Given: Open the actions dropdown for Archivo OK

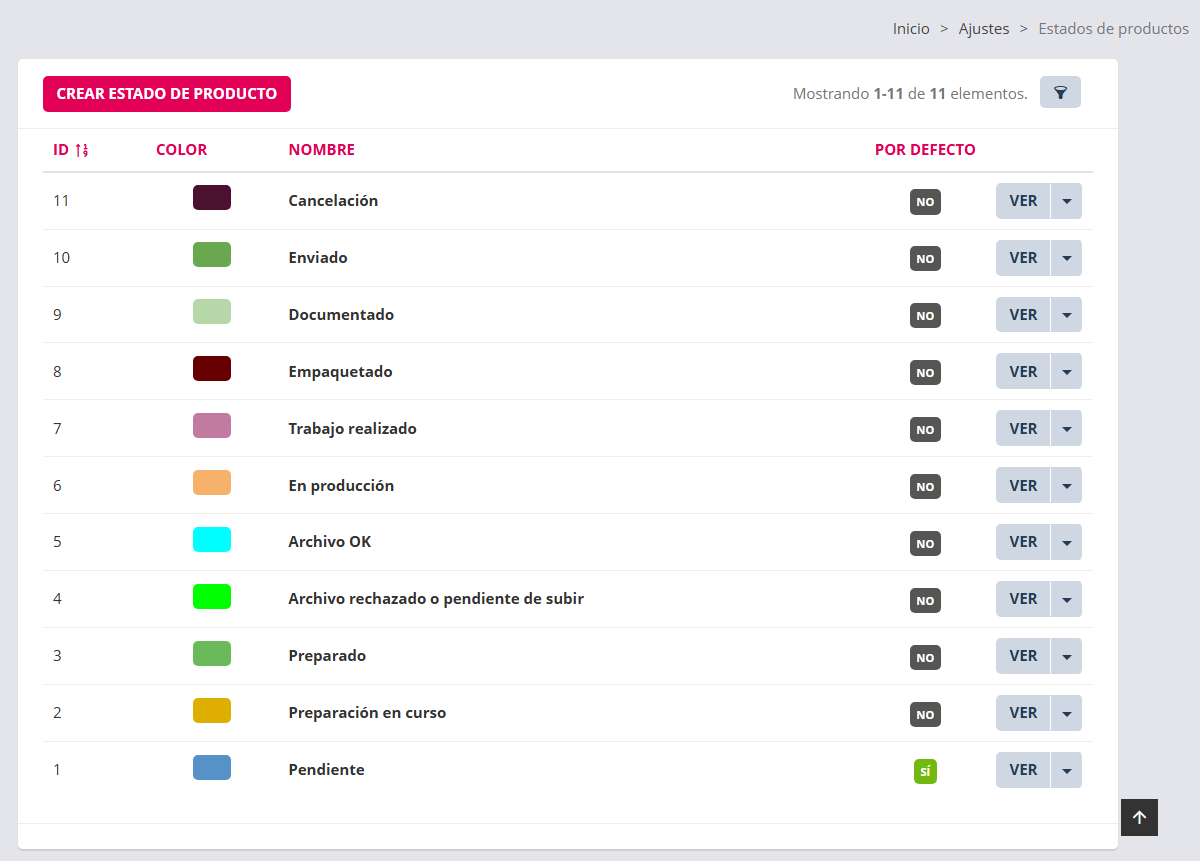Looking at the screenshot, I should coord(1066,542).
